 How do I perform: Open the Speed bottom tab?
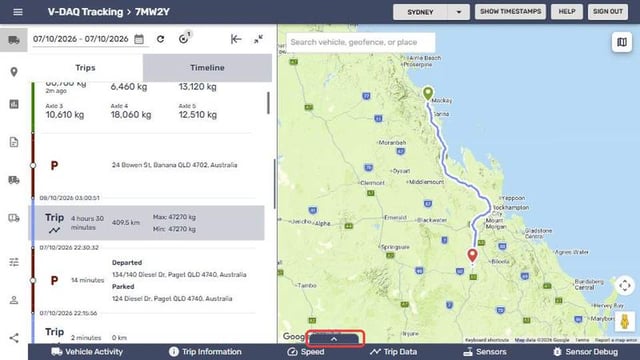point(306,352)
